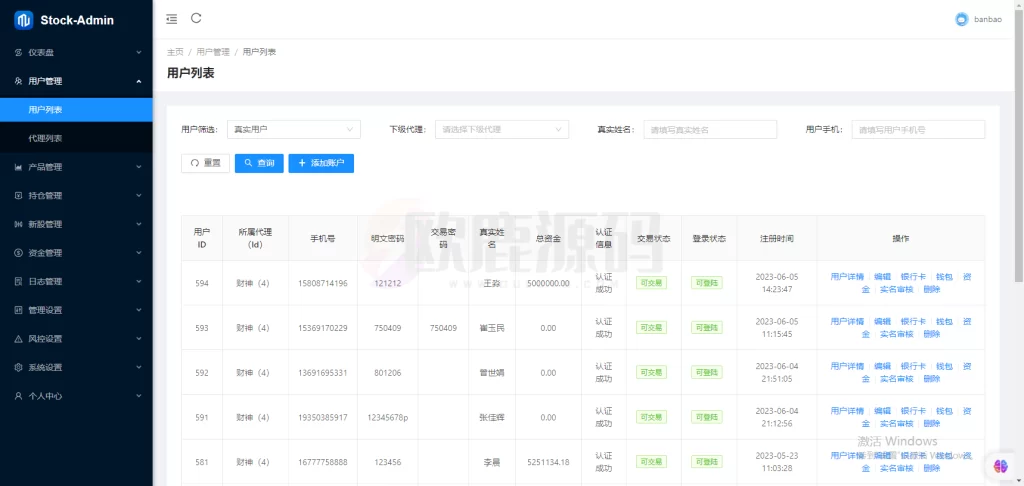Image resolution: width=1024 pixels, height=486 pixels.
Task: Click the 查询 search button
Action: click(x=259, y=163)
